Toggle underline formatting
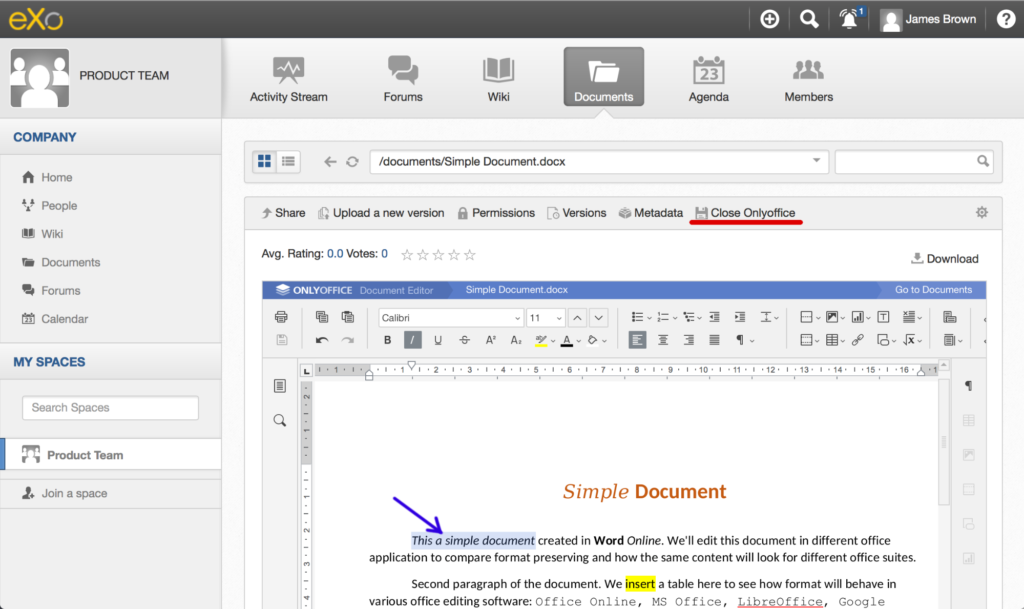The width and height of the screenshot is (1024, 609). coord(438,340)
